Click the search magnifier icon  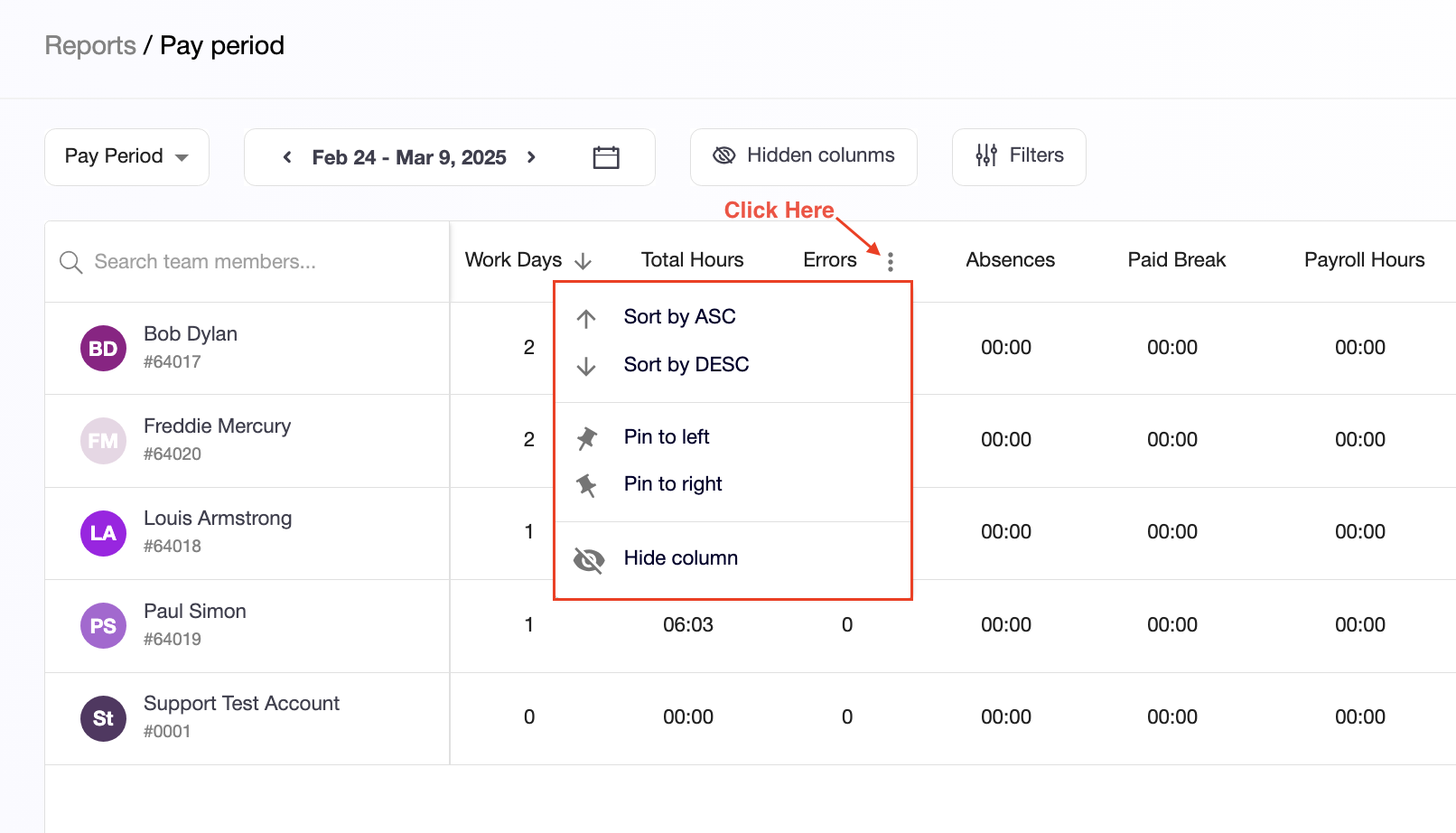pyautogui.click(x=70, y=262)
